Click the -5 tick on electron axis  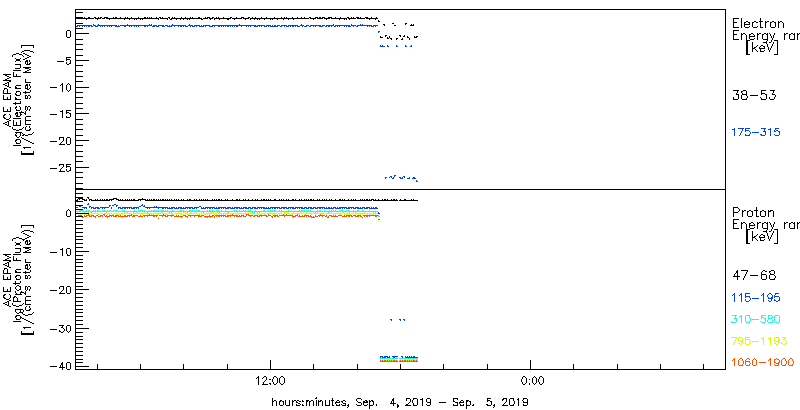point(62,60)
